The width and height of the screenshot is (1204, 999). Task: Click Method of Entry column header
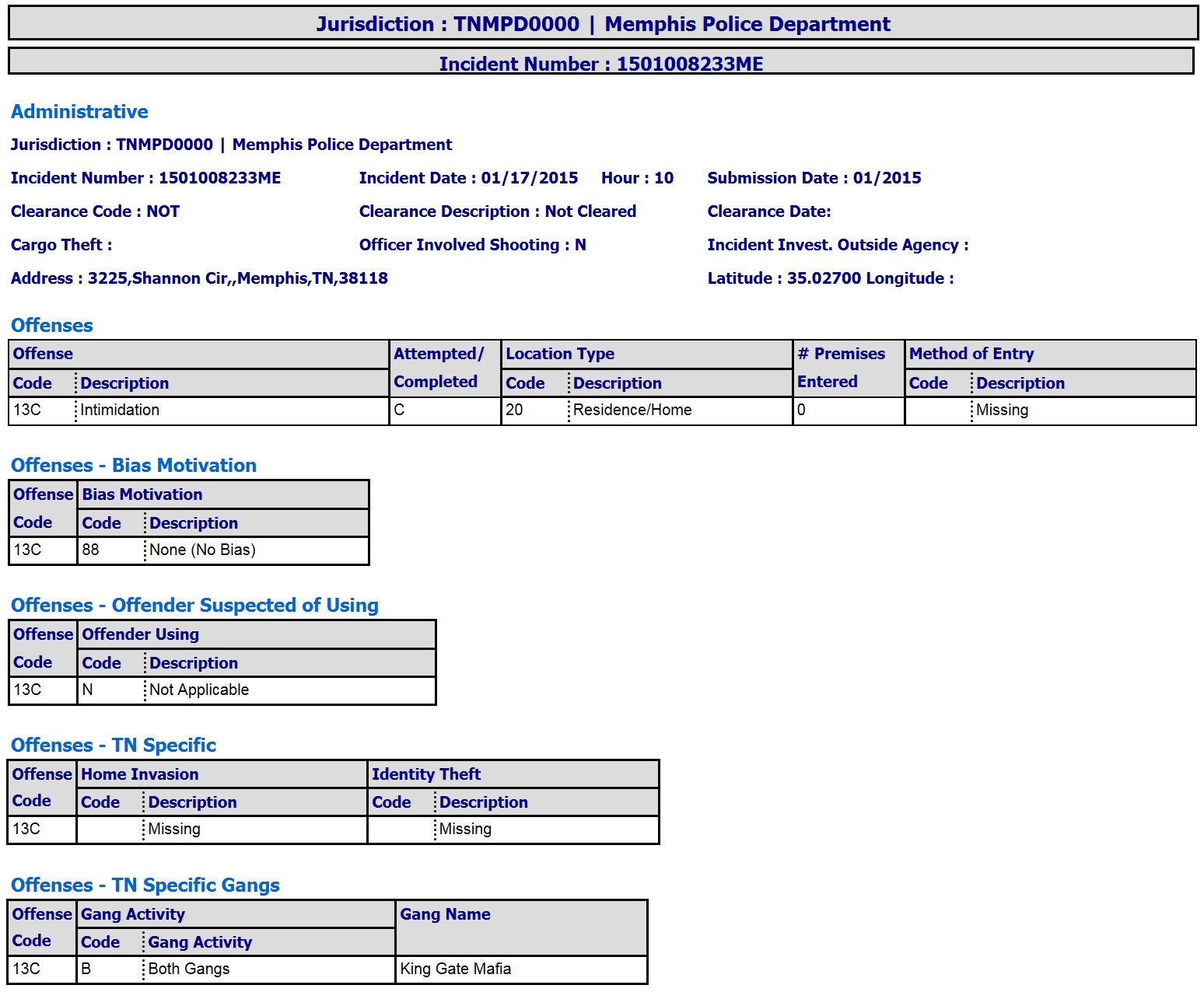click(1051, 354)
